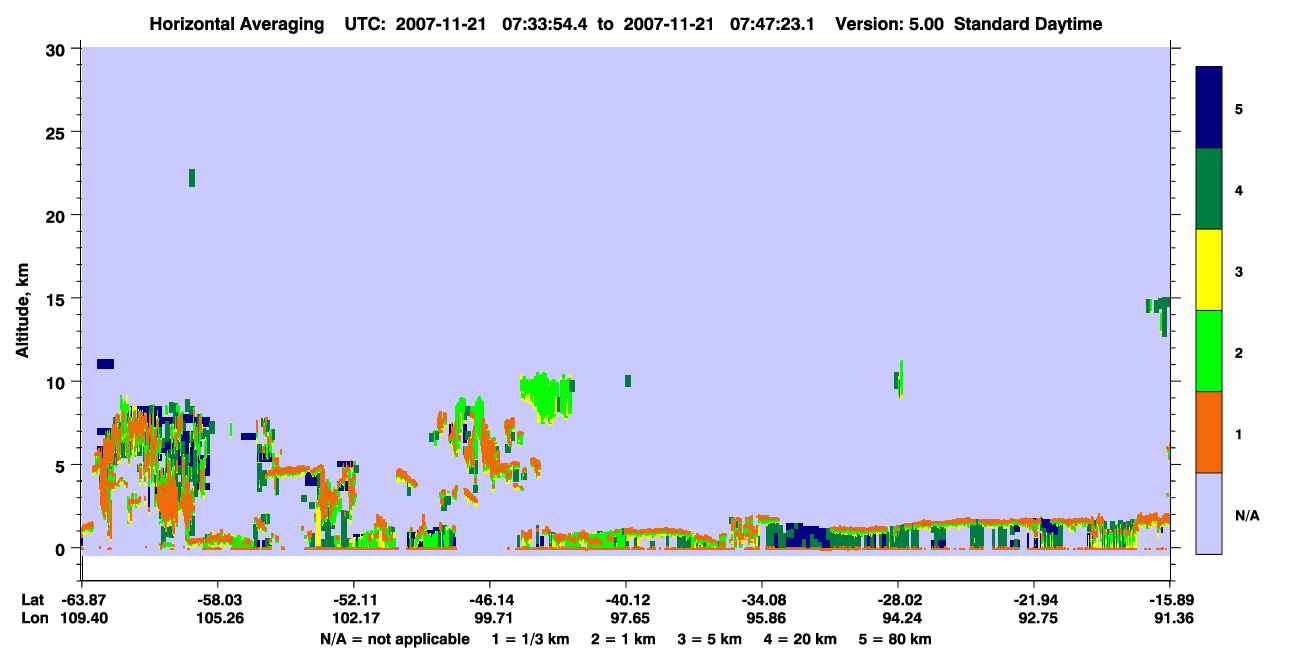The width and height of the screenshot is (1300, 667).
Task: Click the 'Standard Daytime' text in title
Action: click(x=1028, y=24)
